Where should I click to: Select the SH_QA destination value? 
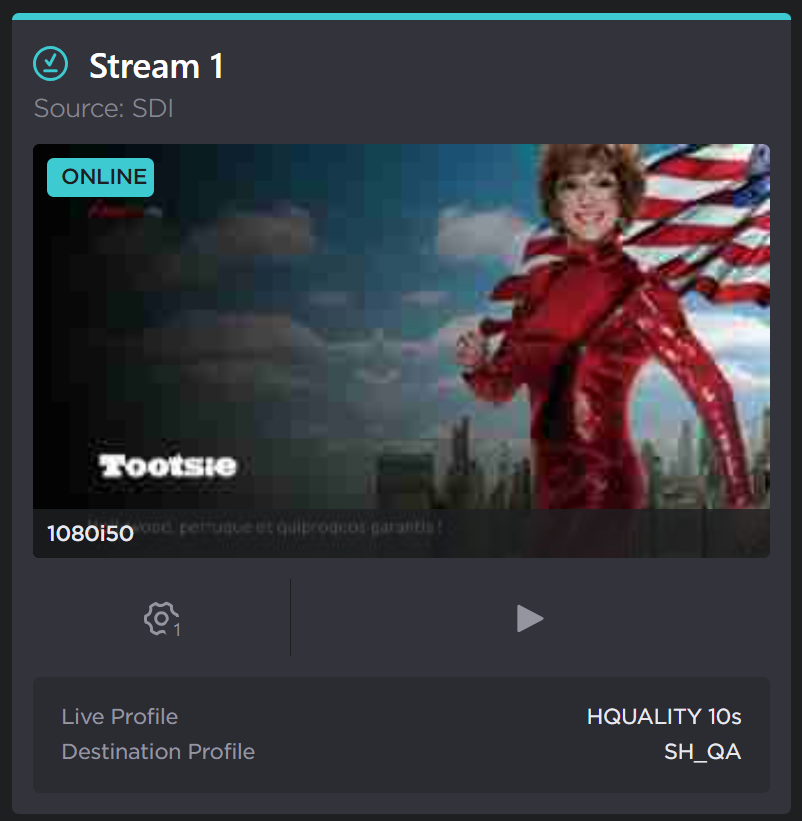point(703,752)
